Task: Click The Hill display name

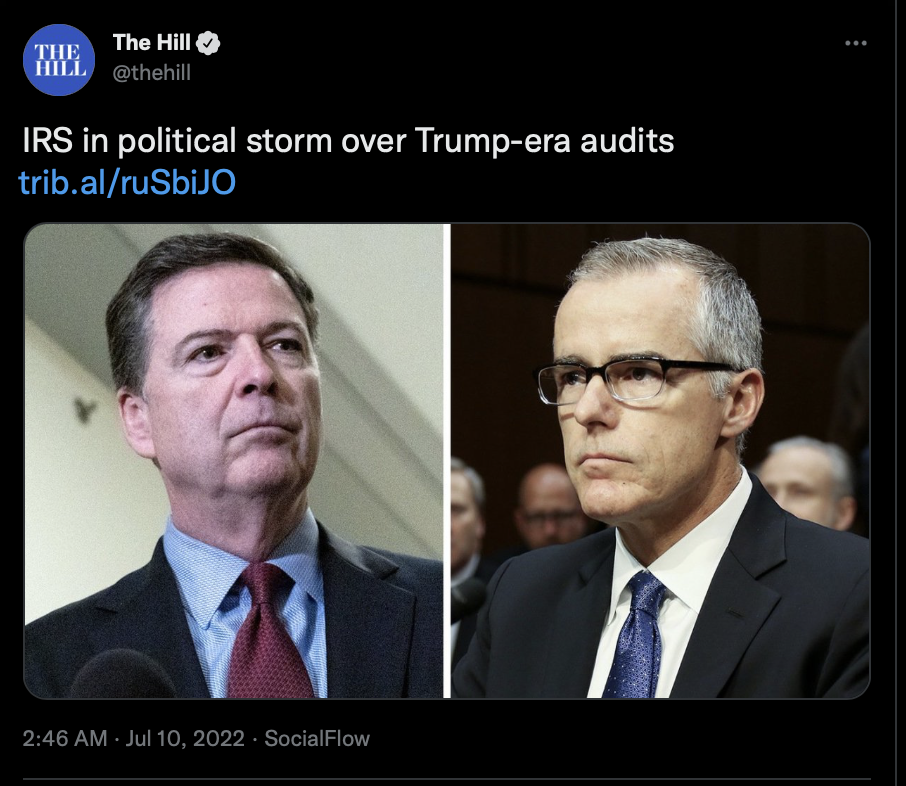Action: pyautogui.click(x=151, y=42)
